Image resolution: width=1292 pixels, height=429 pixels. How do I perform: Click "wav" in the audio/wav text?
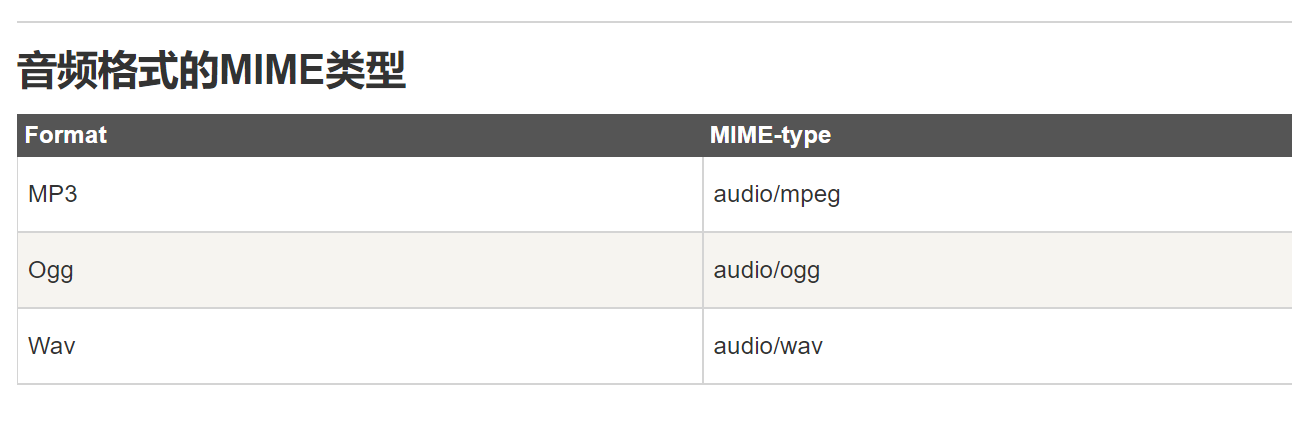800,347
